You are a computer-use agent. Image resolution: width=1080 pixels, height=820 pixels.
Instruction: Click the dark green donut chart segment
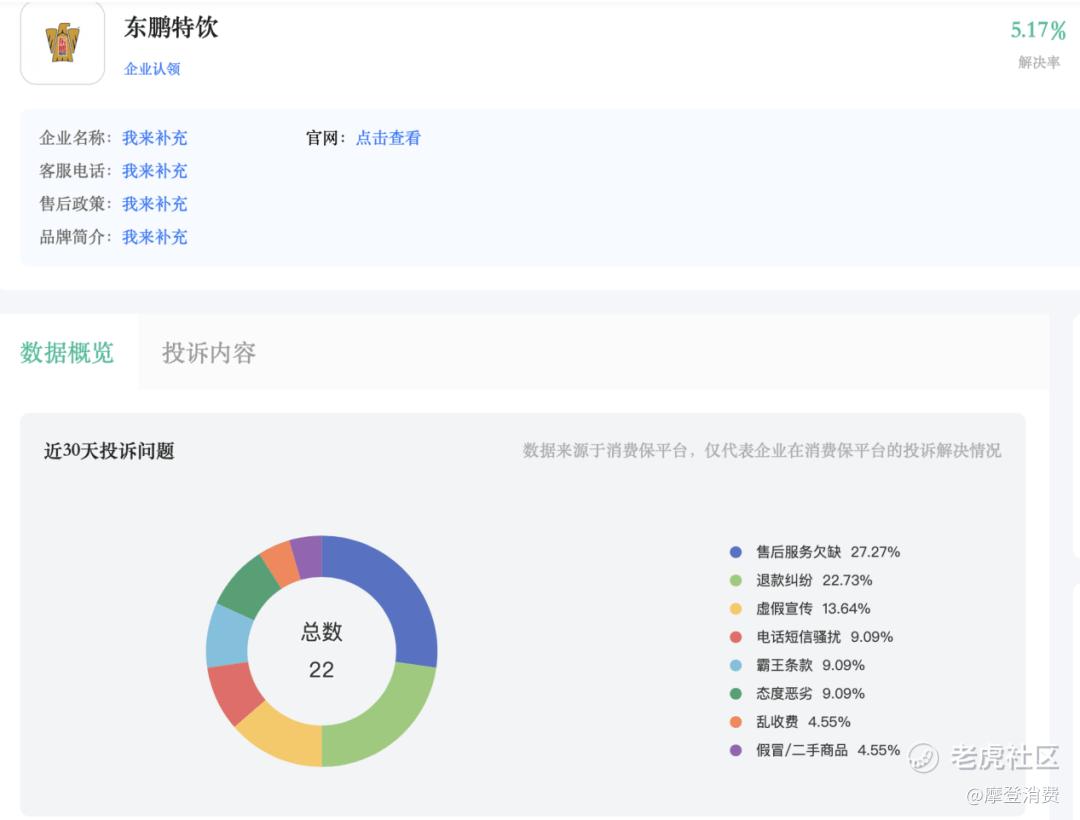[247, 587]
